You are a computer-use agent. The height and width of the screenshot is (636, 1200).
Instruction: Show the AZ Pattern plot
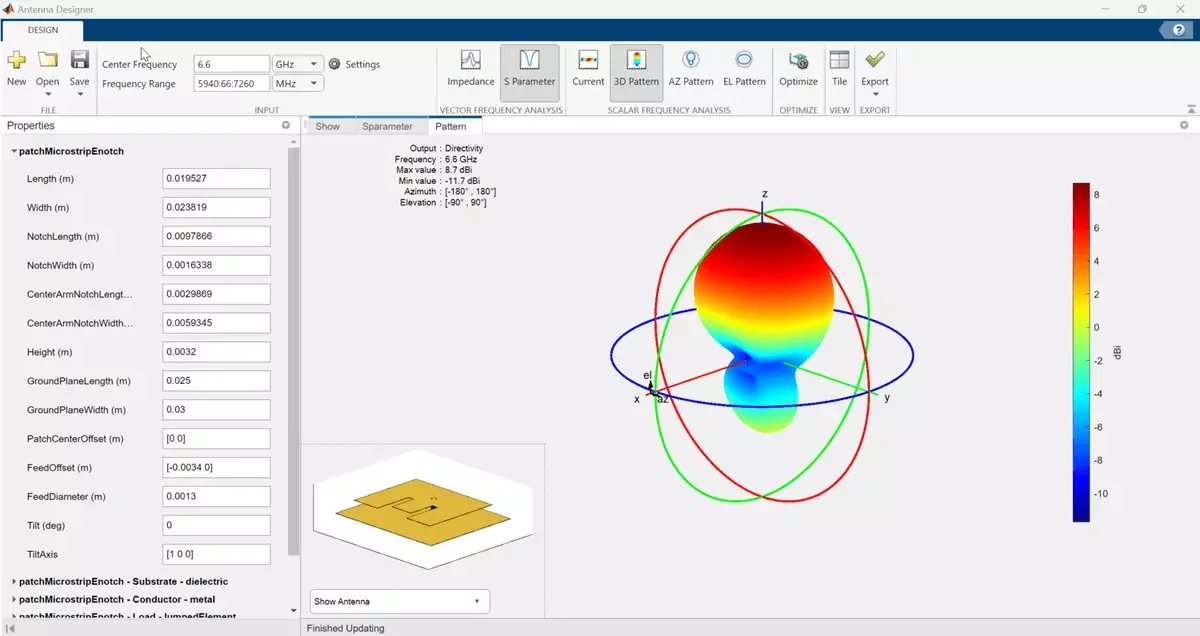point(690,67)
